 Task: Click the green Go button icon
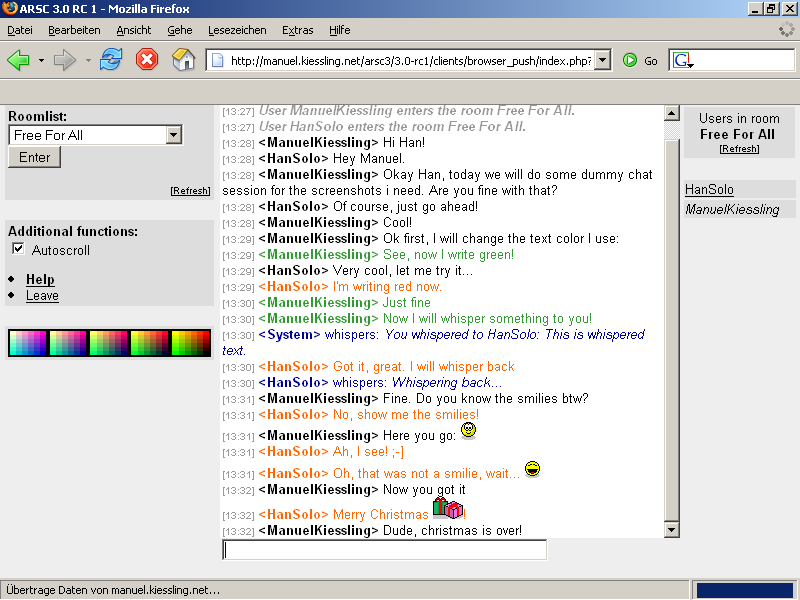630,61
